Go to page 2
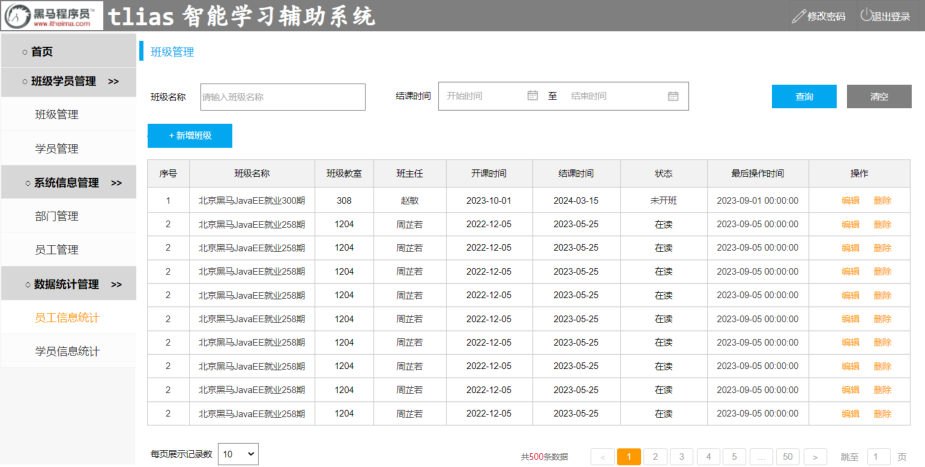The image size is (925, 467). [655, 456]
